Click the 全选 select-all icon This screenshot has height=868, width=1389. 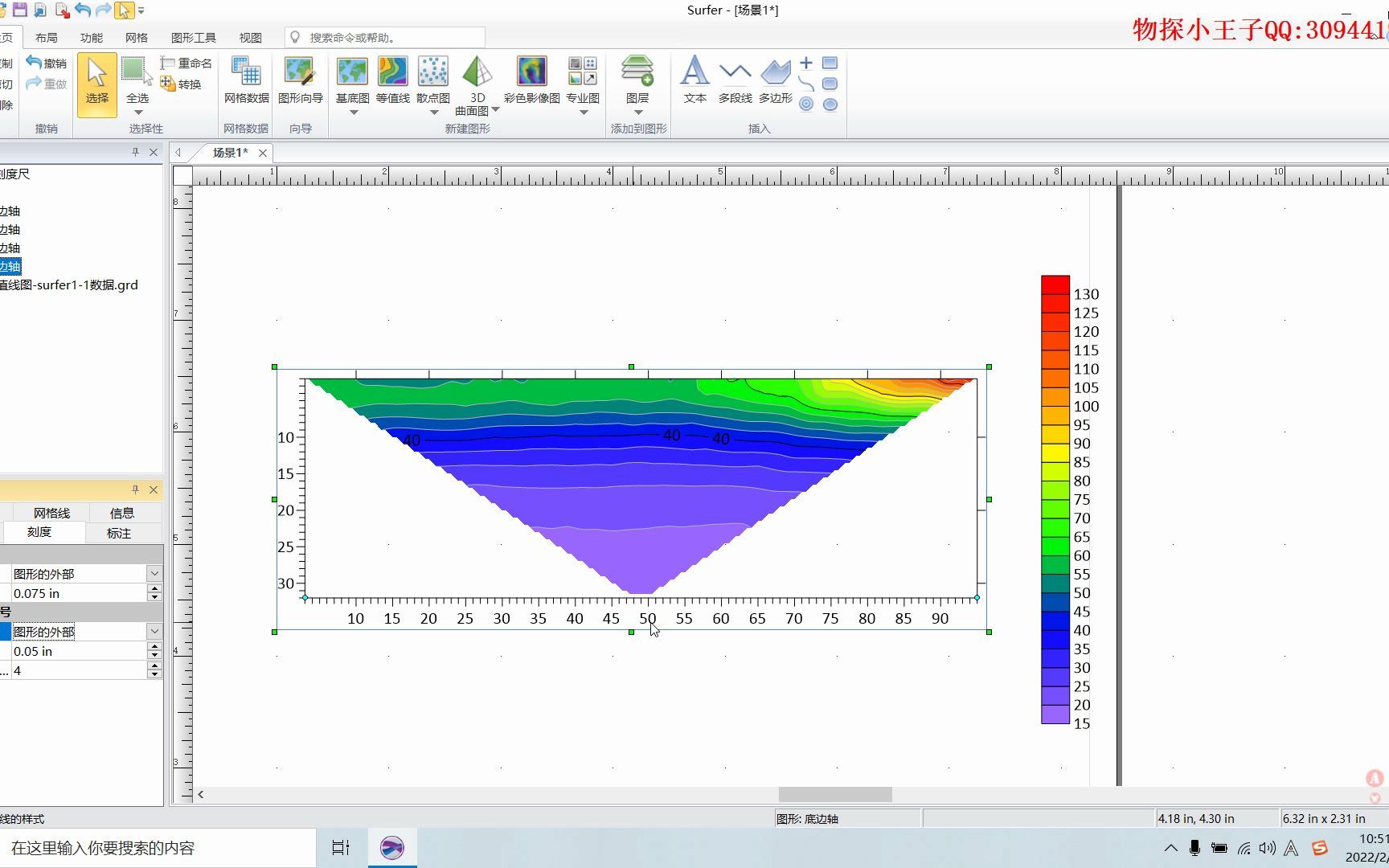point(137,70)
